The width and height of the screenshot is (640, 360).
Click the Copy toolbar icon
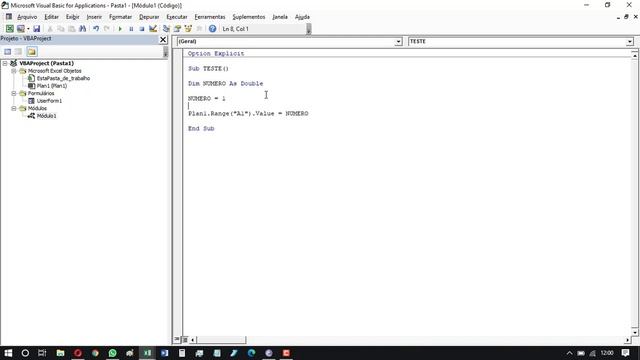click(61, 29)
